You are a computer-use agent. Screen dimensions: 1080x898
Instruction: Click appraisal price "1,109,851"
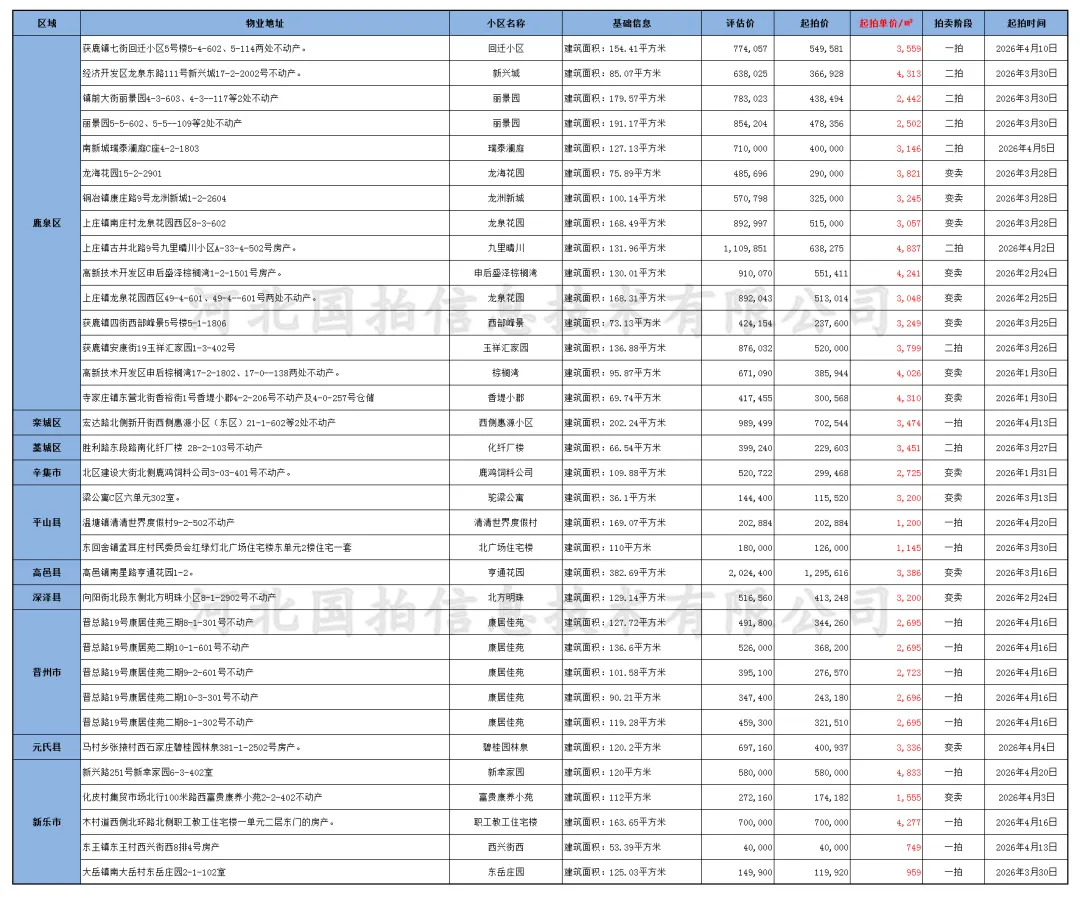click(x=745, y=248)
